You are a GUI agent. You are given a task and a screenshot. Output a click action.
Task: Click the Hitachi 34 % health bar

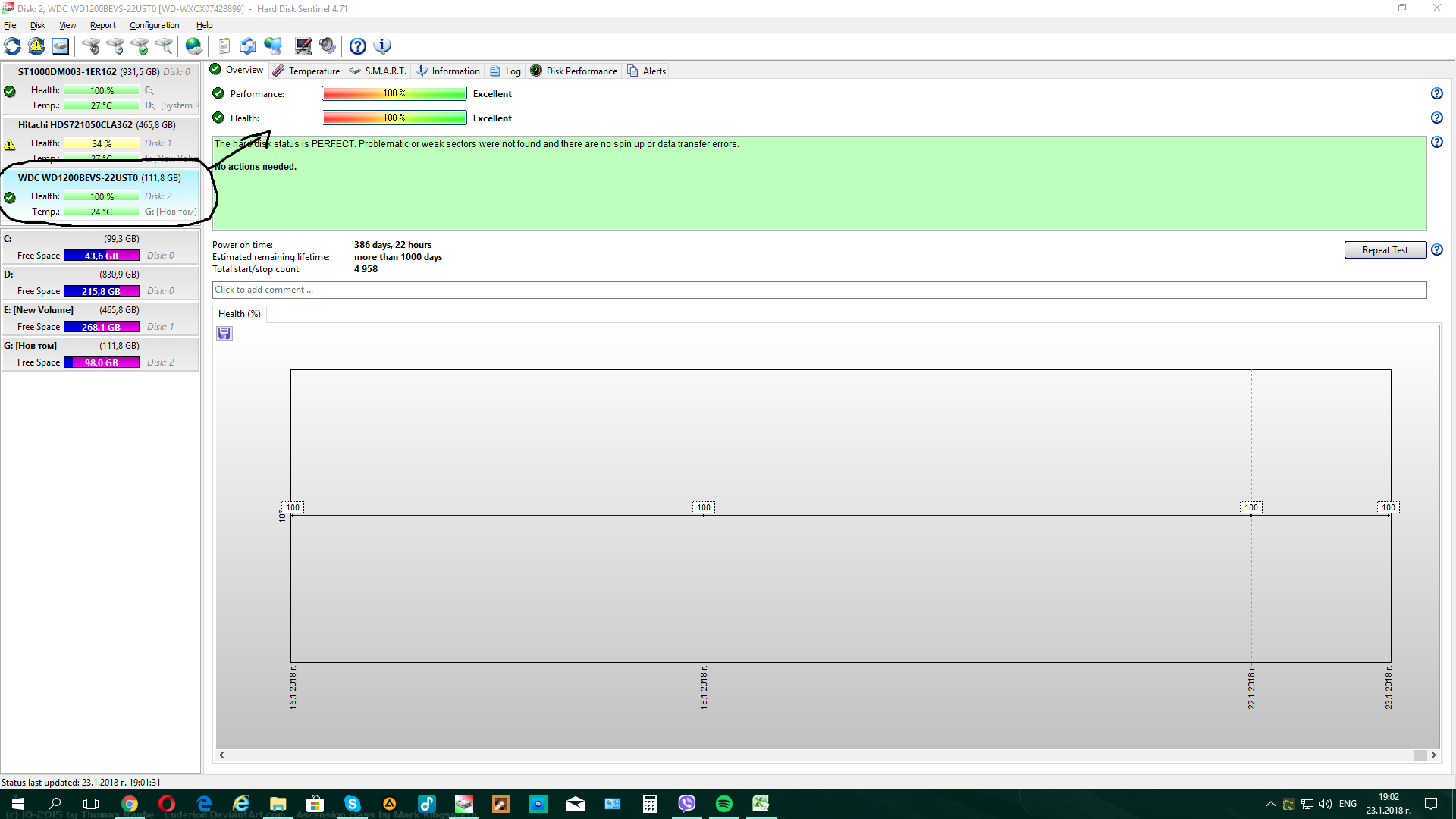point(102,143)
